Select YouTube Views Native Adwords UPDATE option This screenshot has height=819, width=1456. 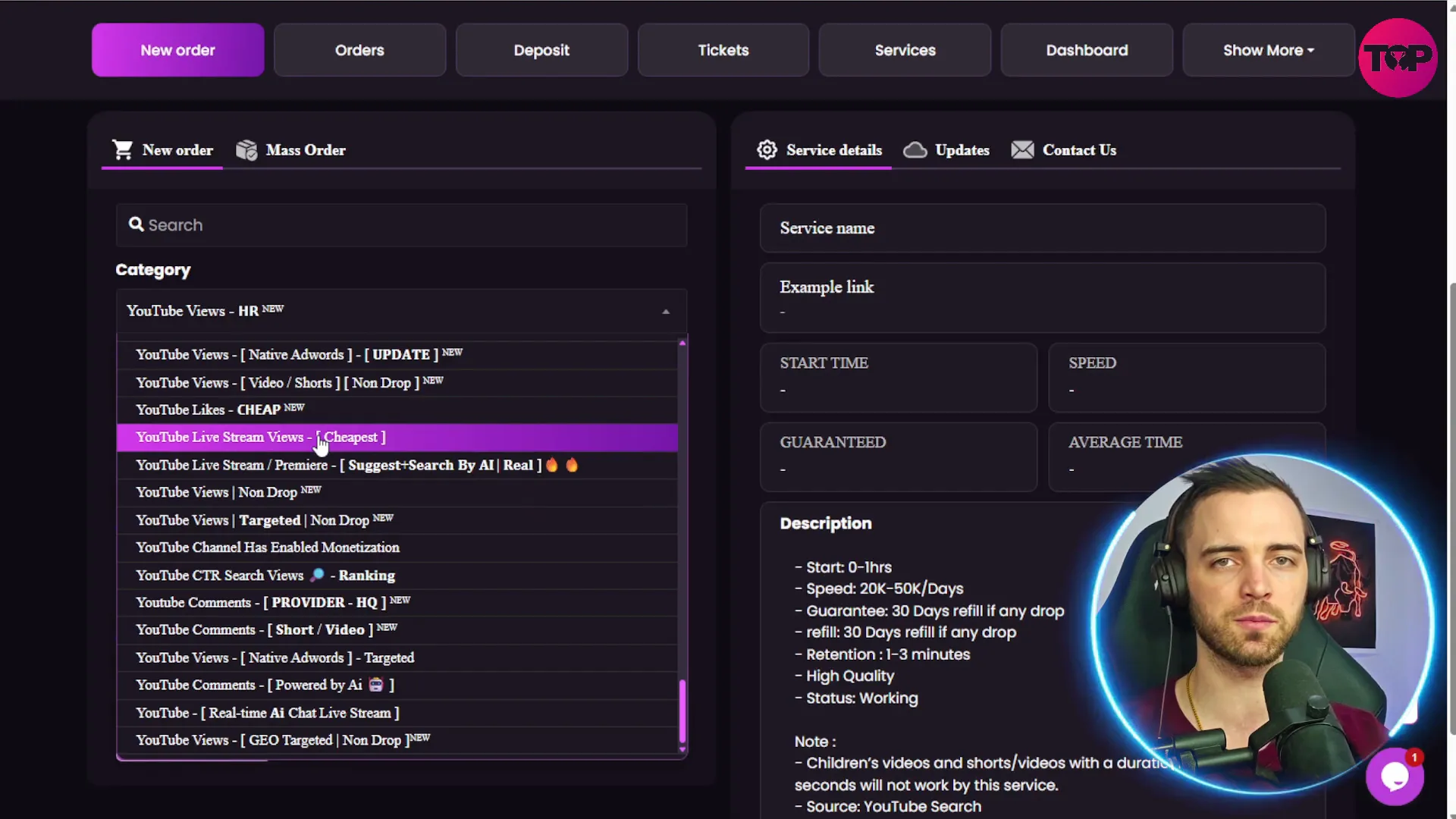click(397, 355)
